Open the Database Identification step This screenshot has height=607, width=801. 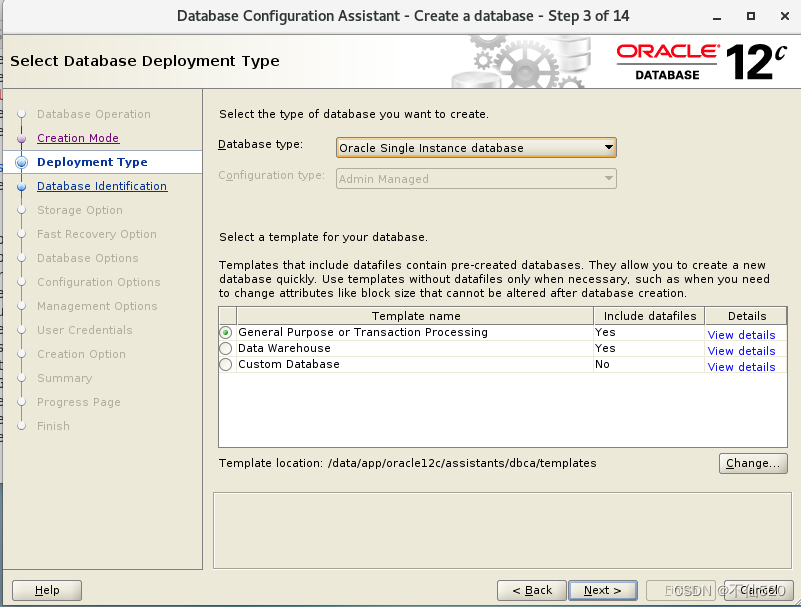pyautogui.click(x=101, y=186)
